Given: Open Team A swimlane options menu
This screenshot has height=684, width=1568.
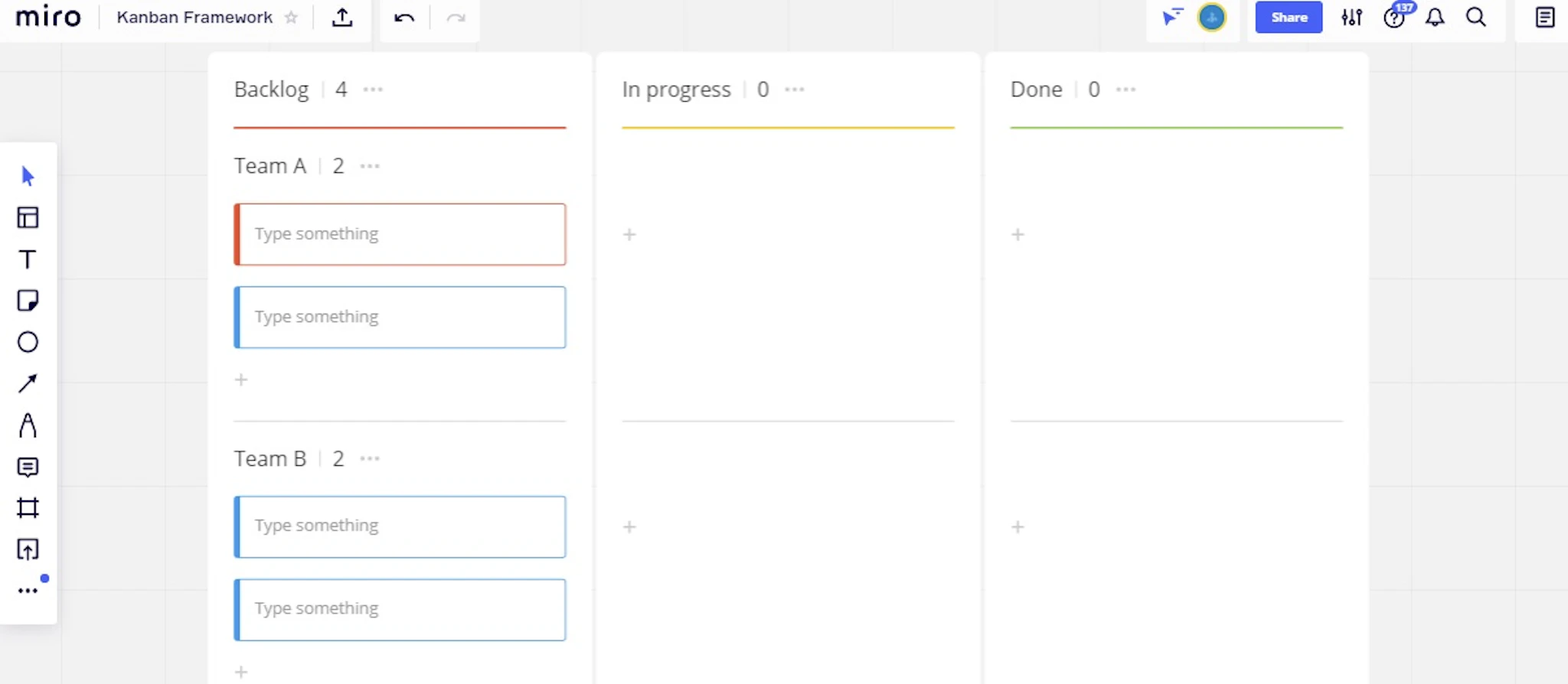Looking at the screenshot, I should pyautogui.click(x=370, y=166).
